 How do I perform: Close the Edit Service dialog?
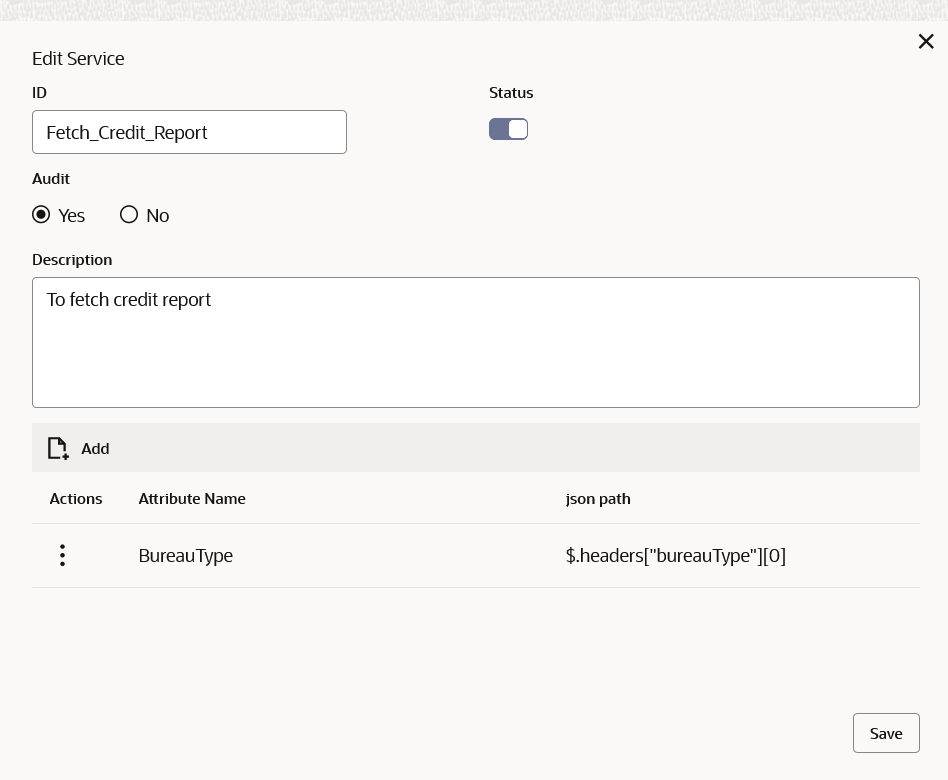point(926,42)
